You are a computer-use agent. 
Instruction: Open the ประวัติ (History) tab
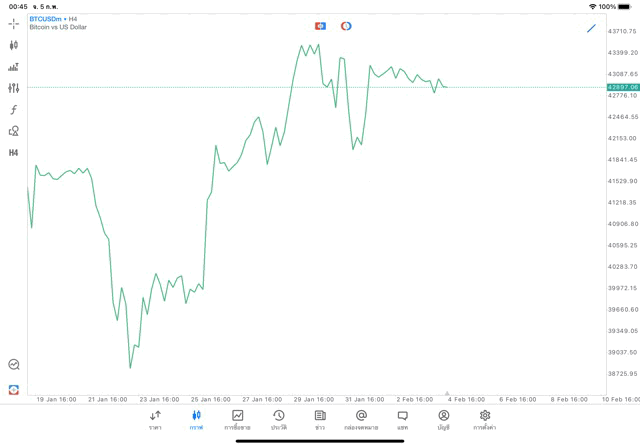point(279,420)
